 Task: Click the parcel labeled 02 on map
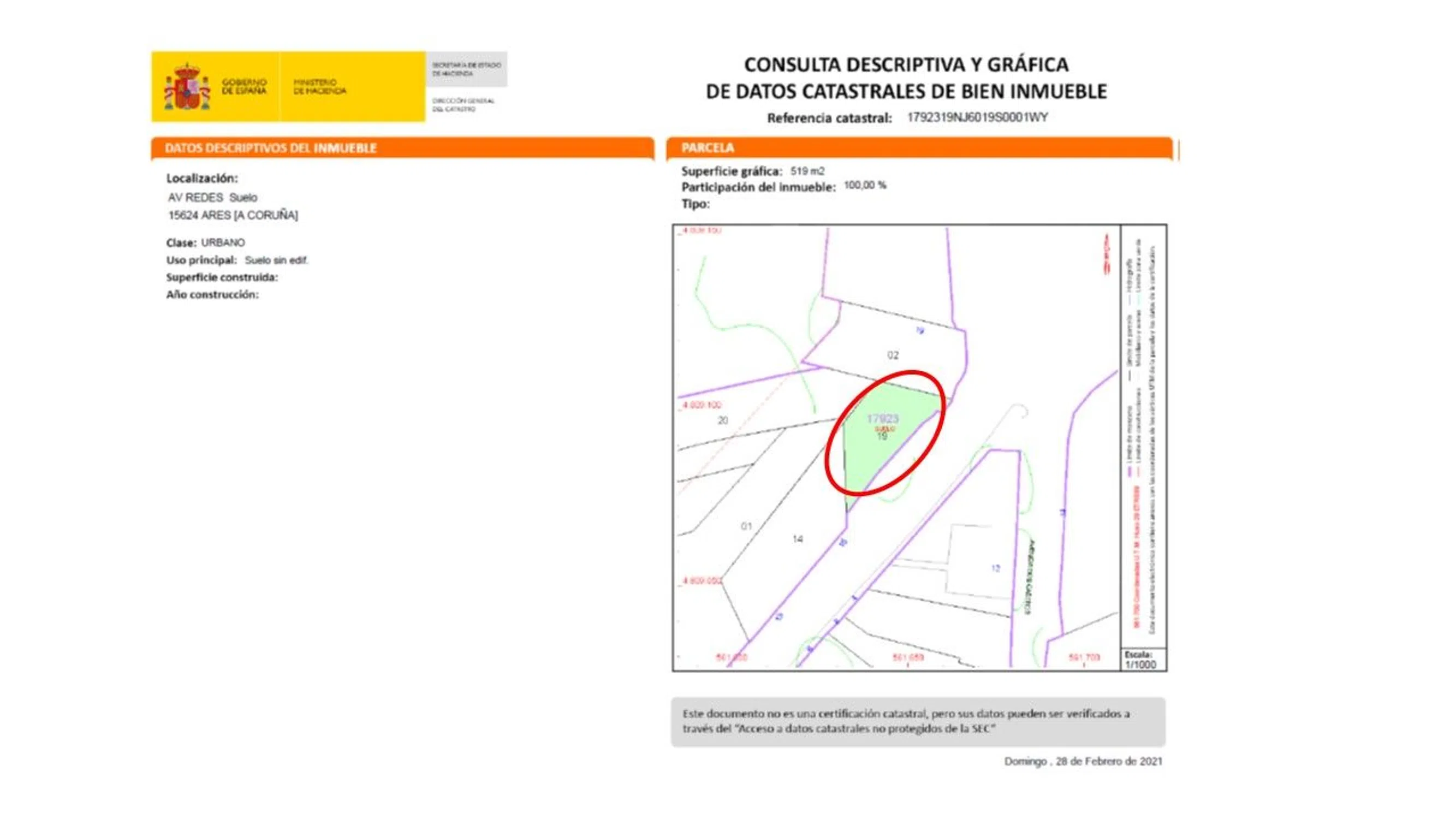tap(893, 355)
